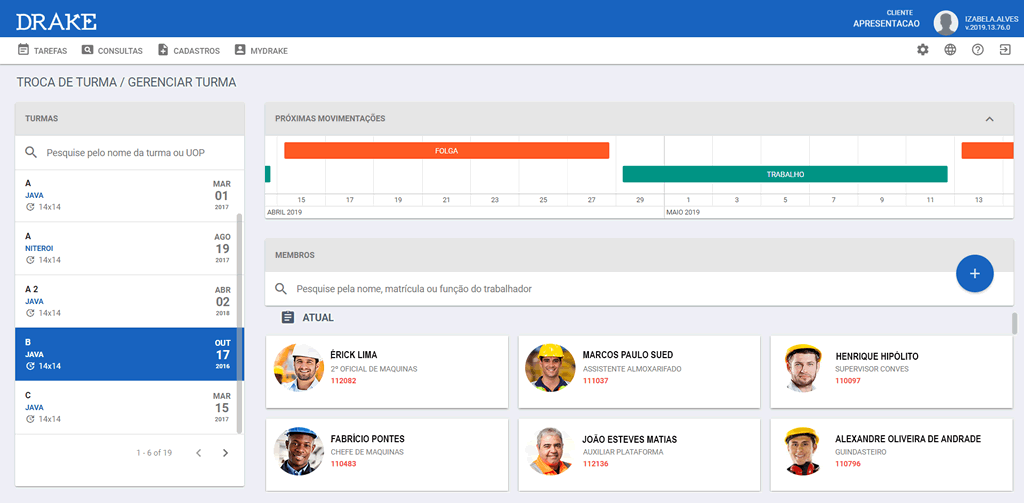This screenshot has width=1024, height=503.
Task: Click the Turmas list scrollbar
Action: pyautogui.click(x=240, y=323)
